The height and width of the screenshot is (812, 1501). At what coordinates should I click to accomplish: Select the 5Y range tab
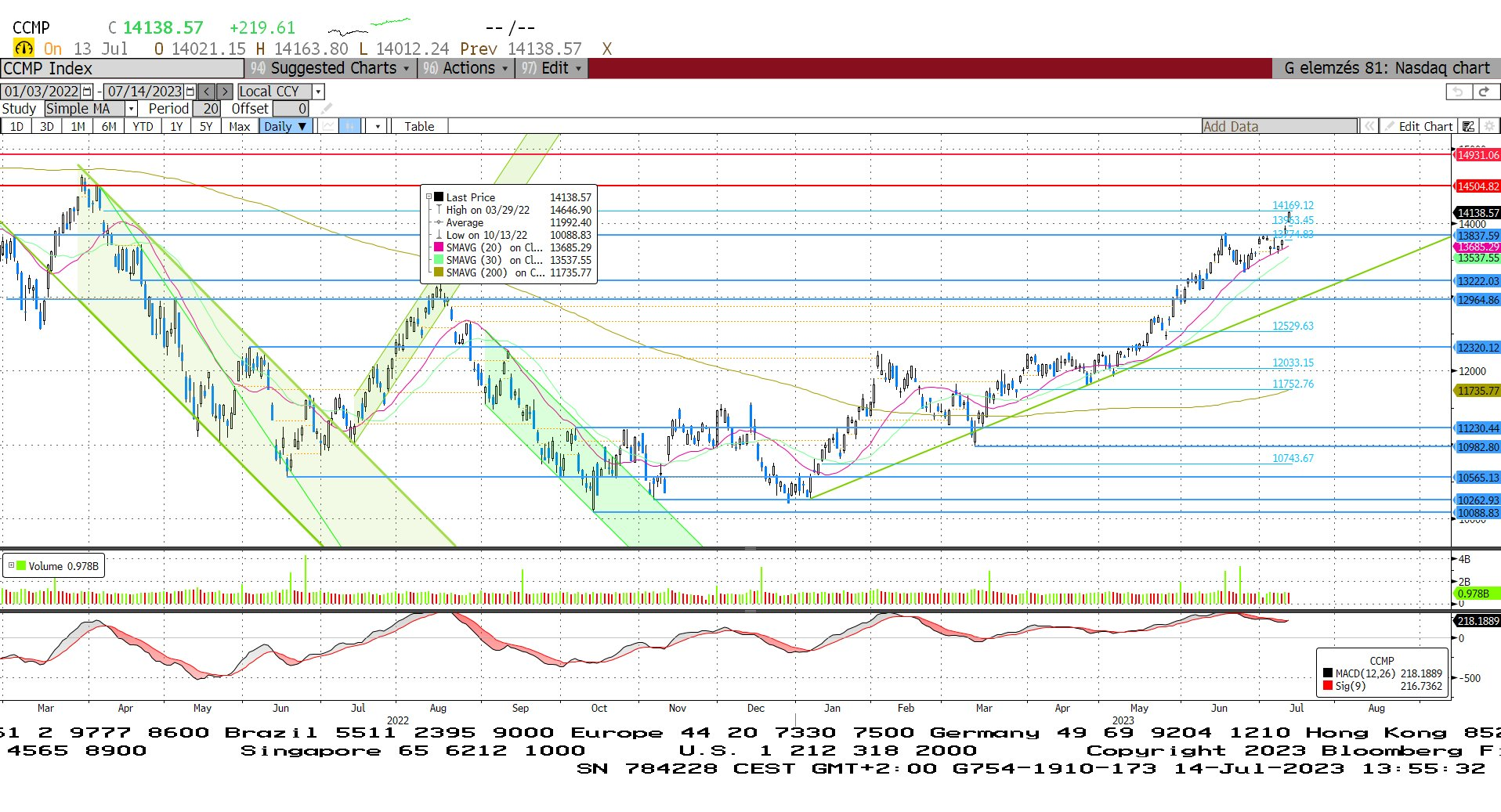[x=206, y=126]
